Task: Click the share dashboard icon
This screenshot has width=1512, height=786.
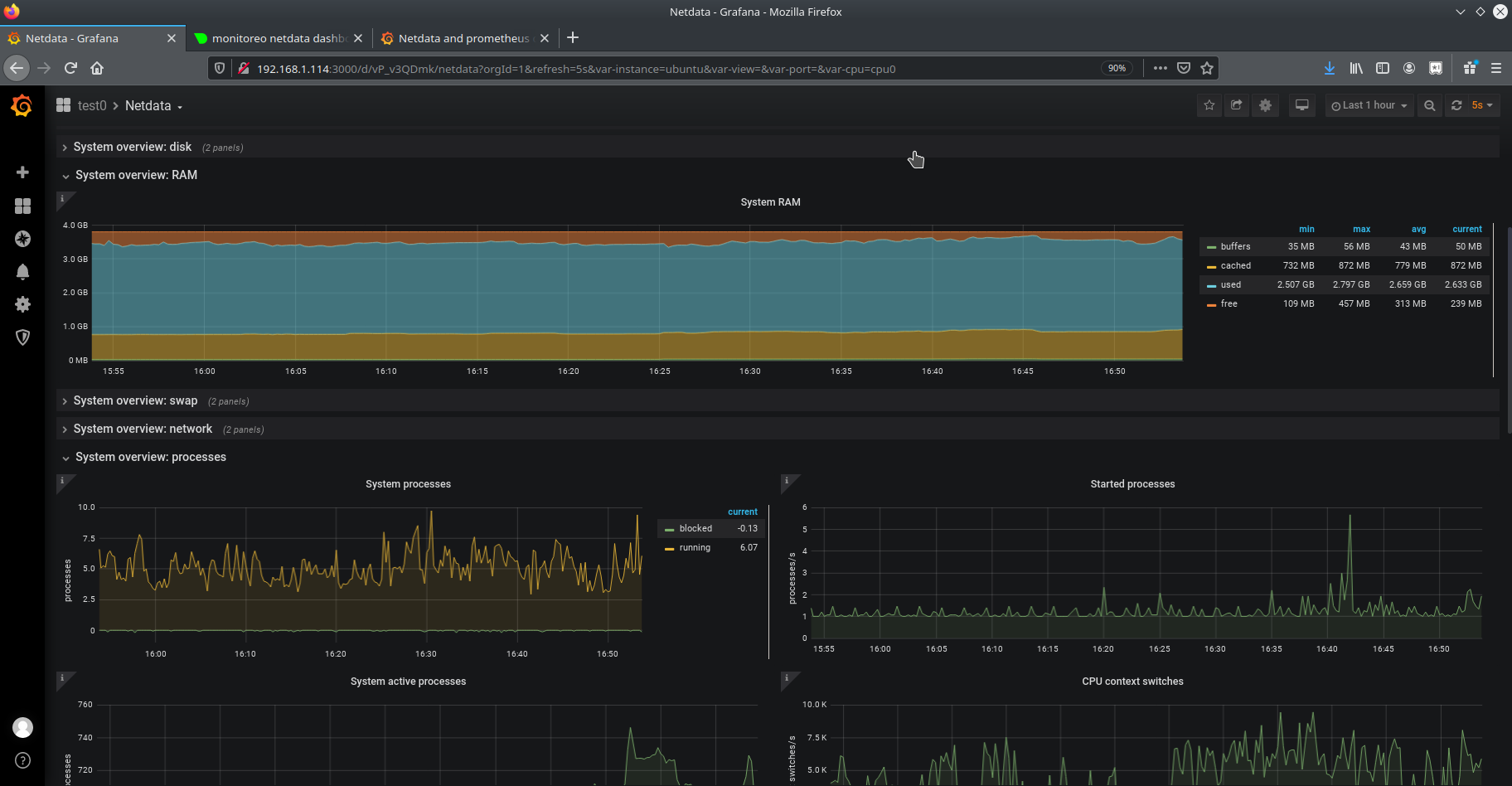Action: tap(1237, 105)
